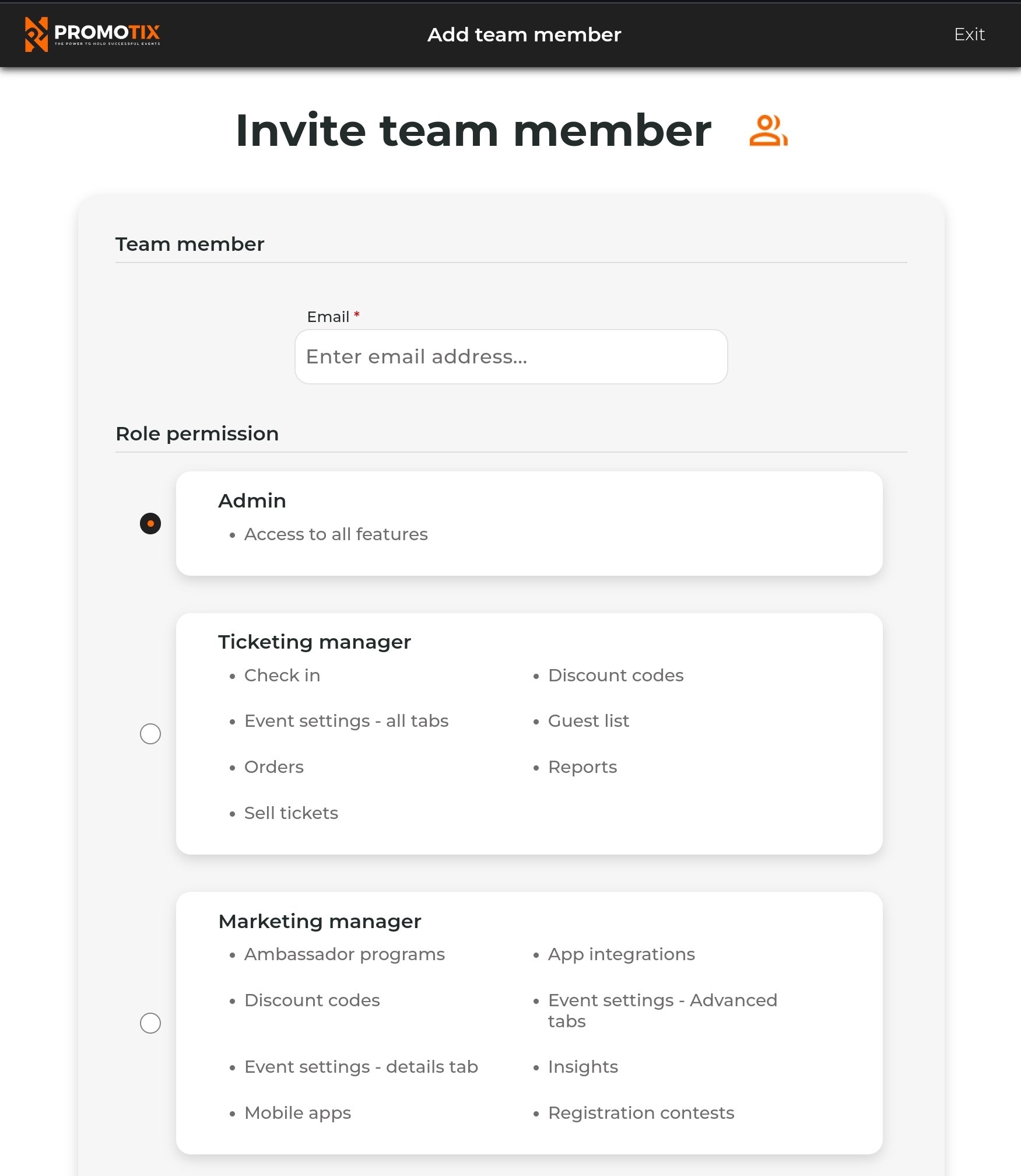Click the Check in permission bullet
Image resolution: width=1021 pixels, height=1176 pixels.
coord(282,675)
